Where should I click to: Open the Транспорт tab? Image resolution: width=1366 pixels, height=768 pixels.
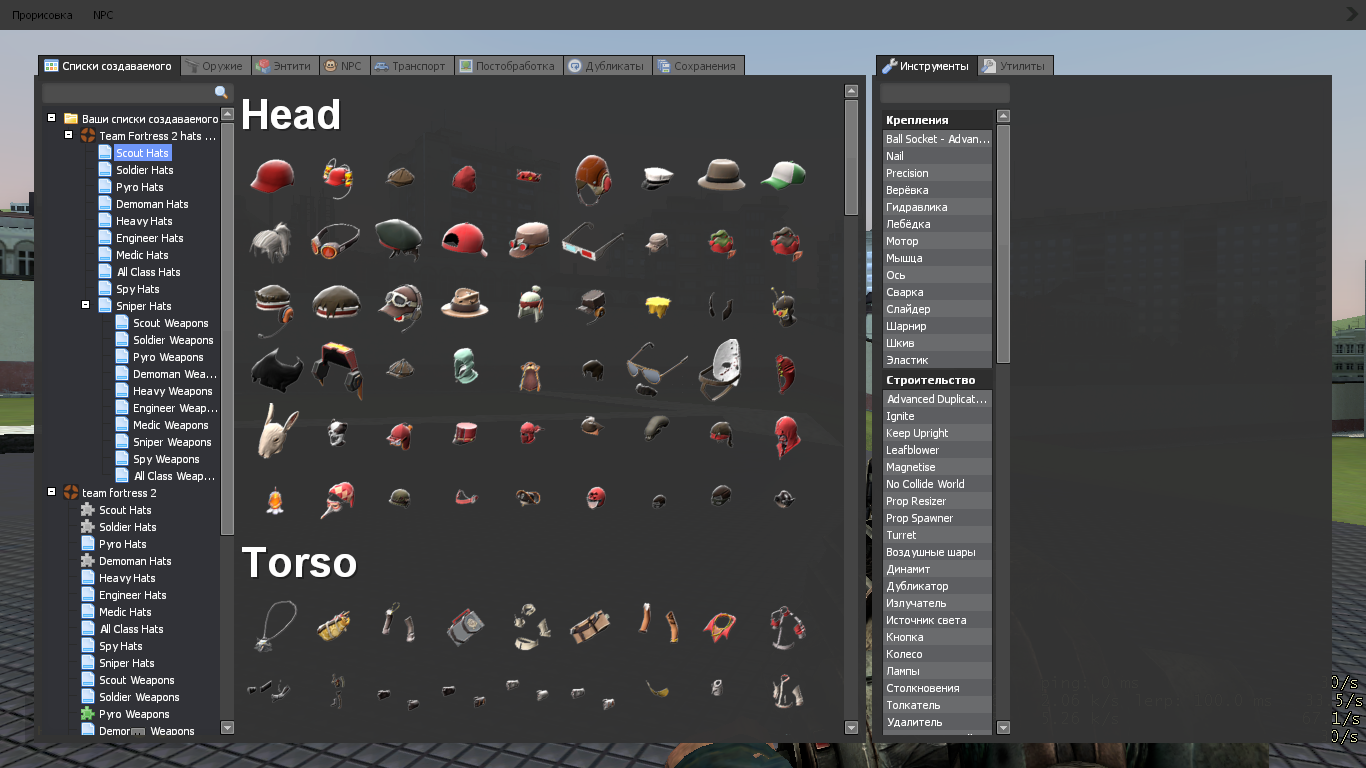pos(410,66)
